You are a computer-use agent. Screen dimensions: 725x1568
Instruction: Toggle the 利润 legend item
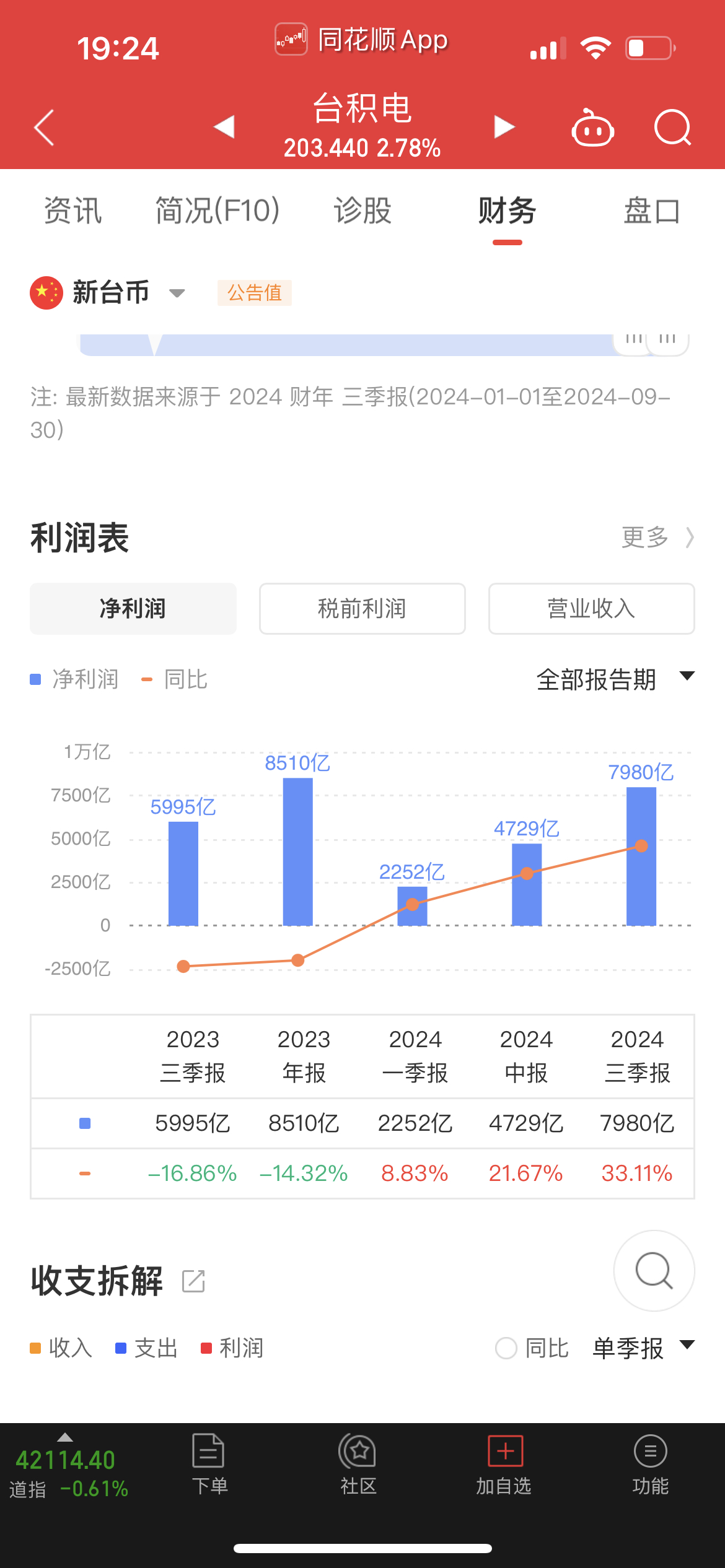coord(232,1348)
